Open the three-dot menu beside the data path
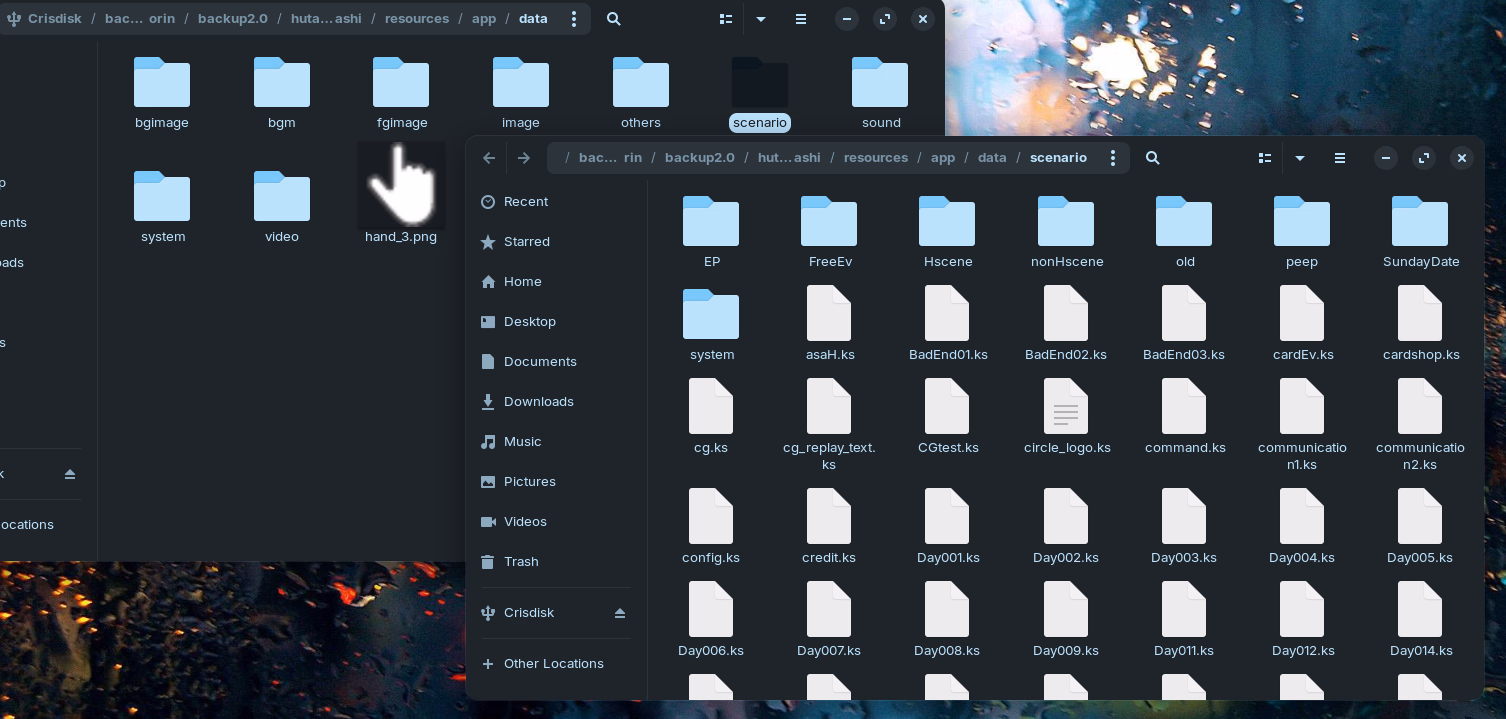The height and width of the screenshot is (719, 1506). coord(573,19)
